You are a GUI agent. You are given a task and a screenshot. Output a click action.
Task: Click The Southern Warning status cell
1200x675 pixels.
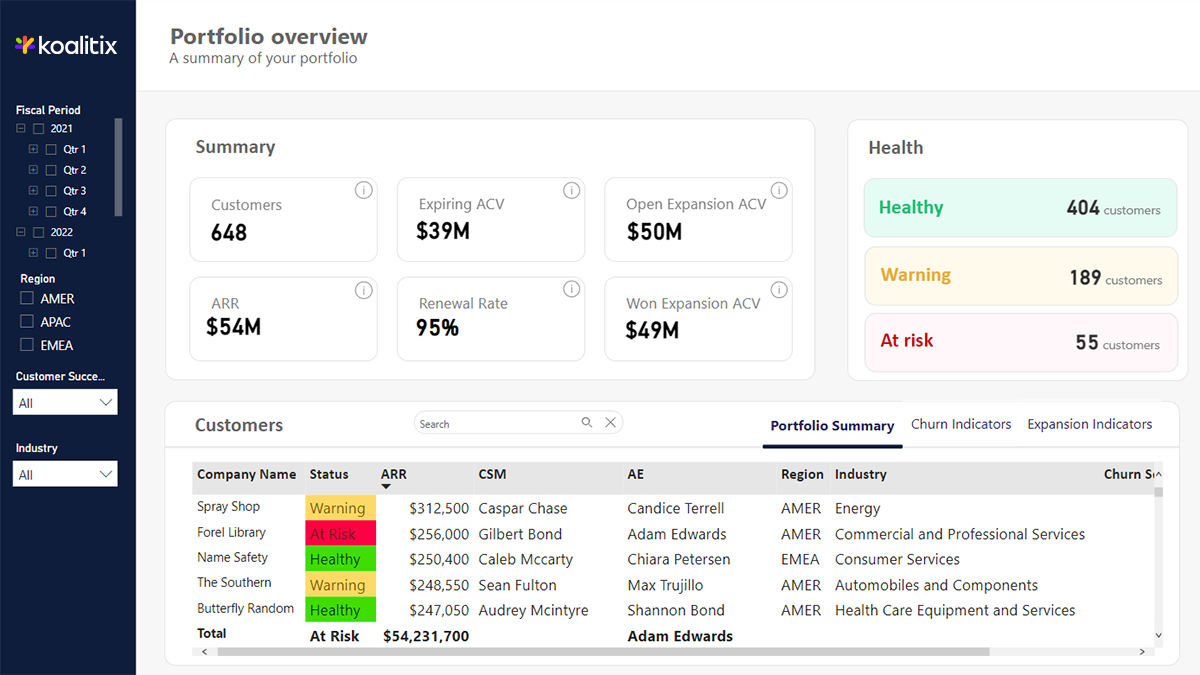340,585
